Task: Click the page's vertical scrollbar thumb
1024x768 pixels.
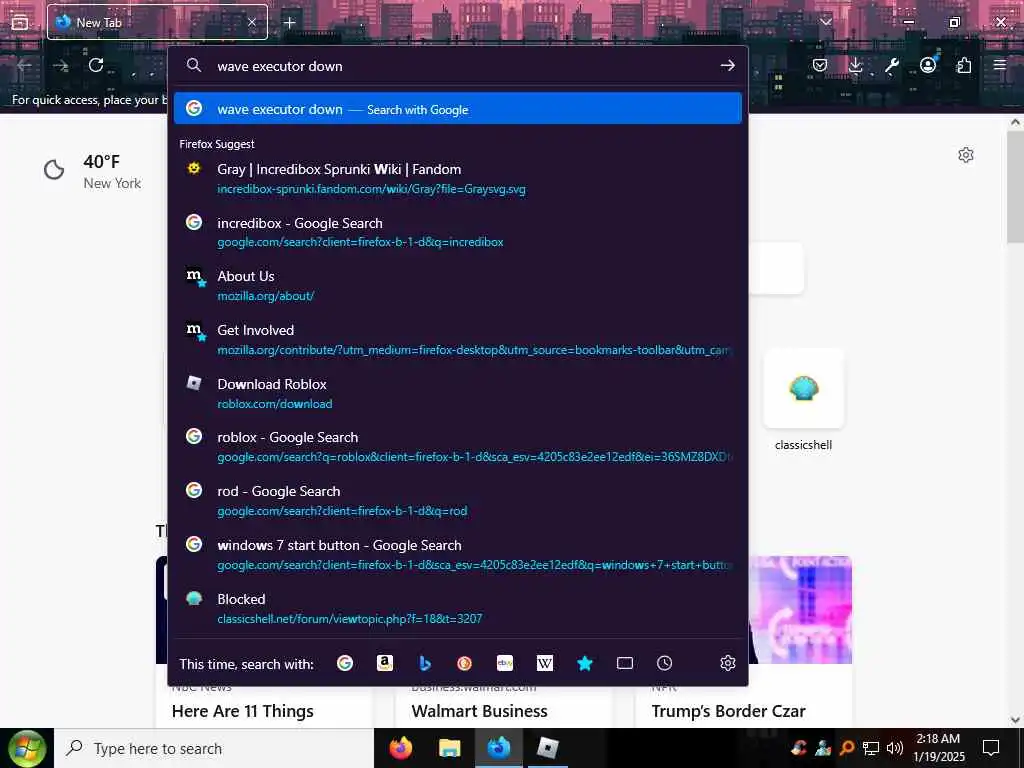Action: tap(1015, 188)
